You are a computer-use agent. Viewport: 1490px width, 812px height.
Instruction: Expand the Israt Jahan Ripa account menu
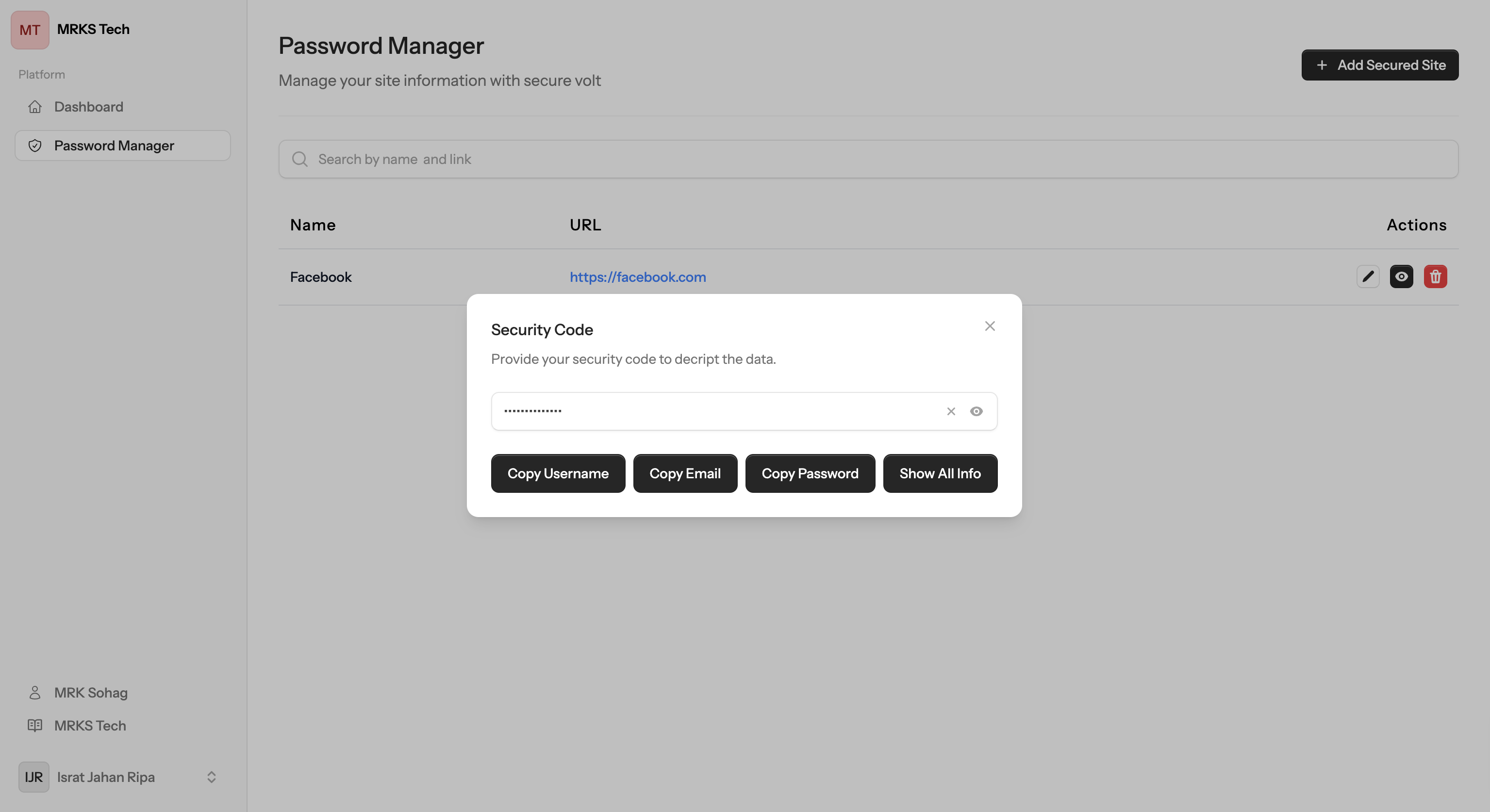pyautogui.click(x=211, y=777)
